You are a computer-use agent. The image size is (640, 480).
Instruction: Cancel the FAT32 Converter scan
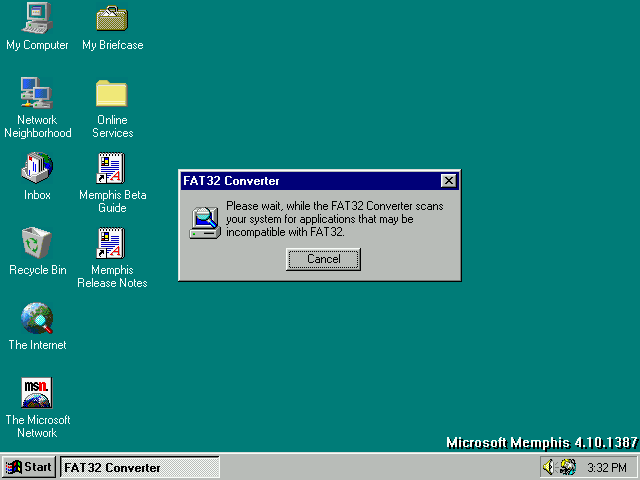point(323,259)
